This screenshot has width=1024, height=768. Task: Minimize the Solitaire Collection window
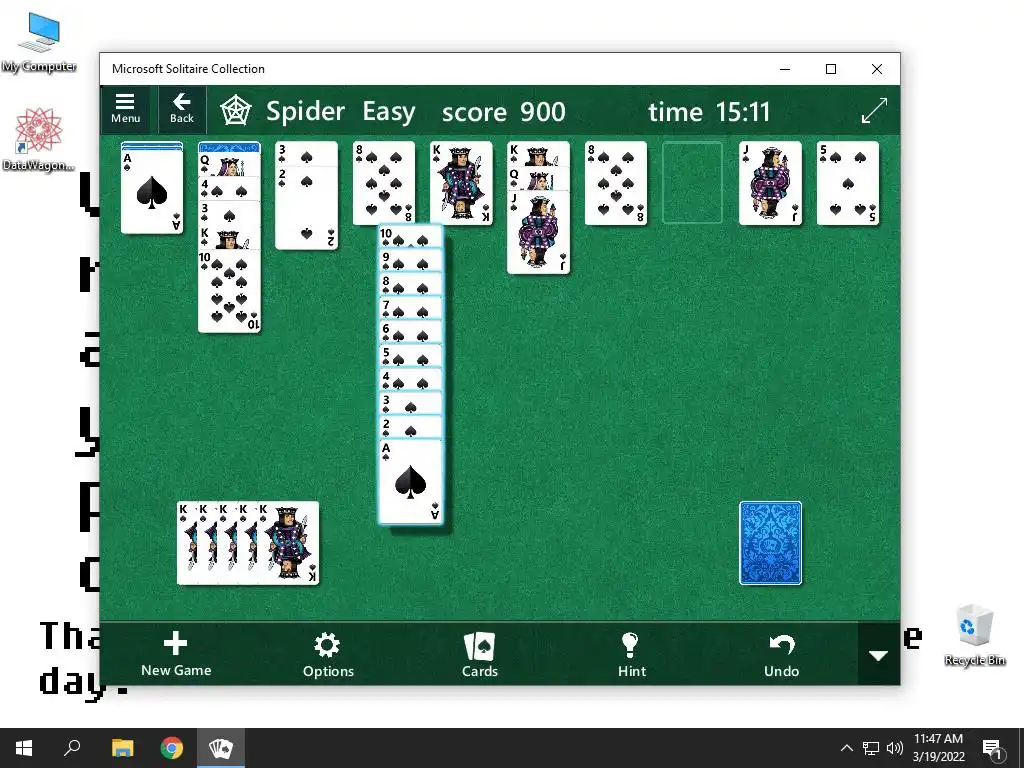click(x=785, y=69)
